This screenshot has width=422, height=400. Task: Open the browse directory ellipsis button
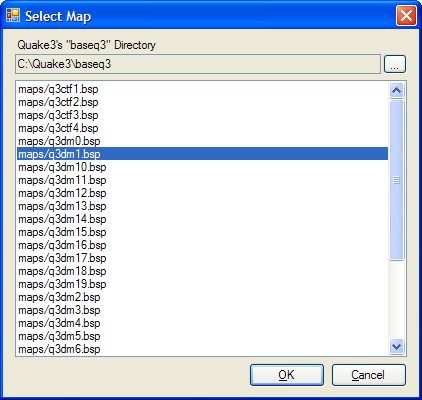395,64
